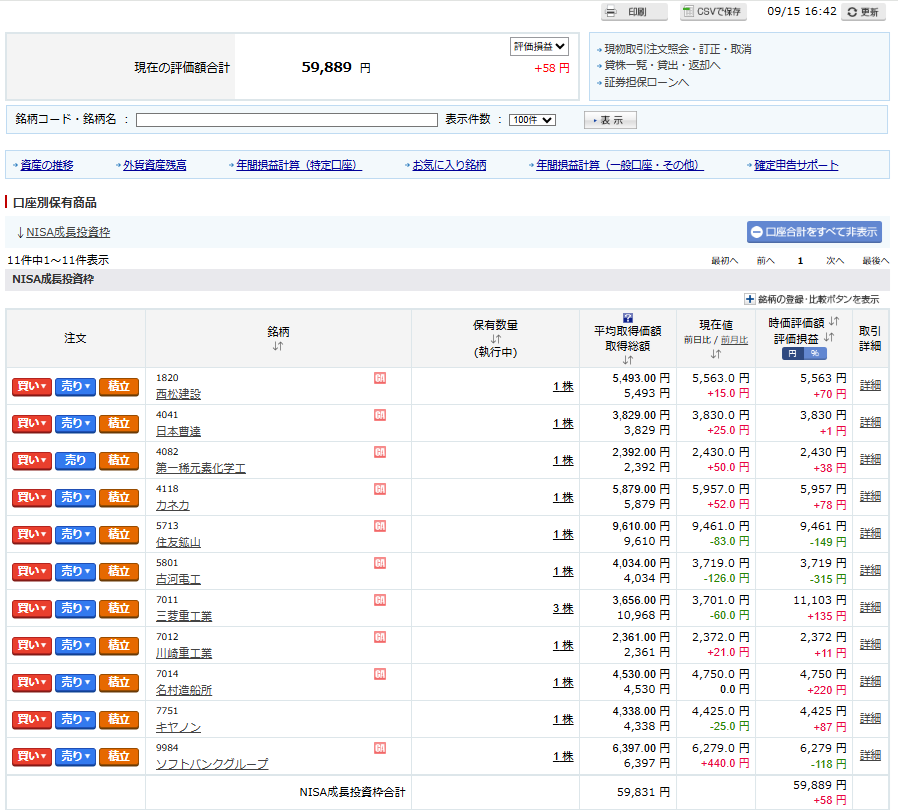
Task: Open 現物取引注文照会・訂正・取消 link
Action: tap(678, 49)
